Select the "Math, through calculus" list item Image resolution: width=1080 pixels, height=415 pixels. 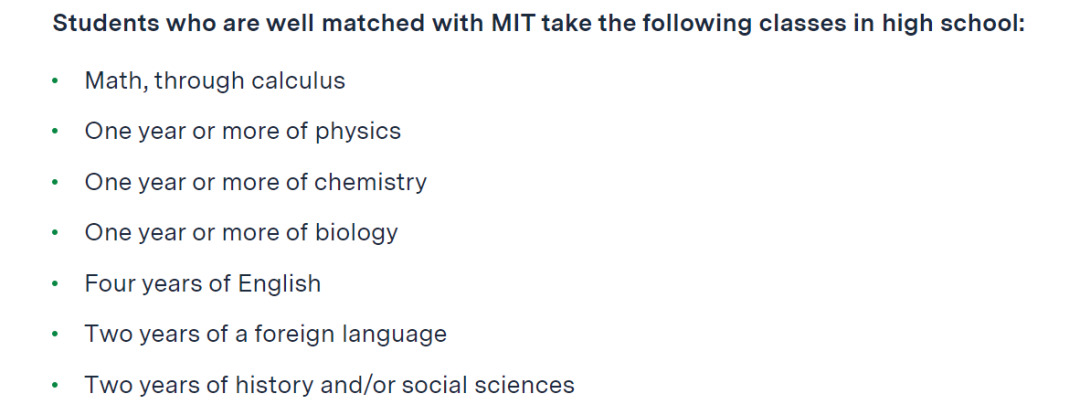click(x=215, y=81)
